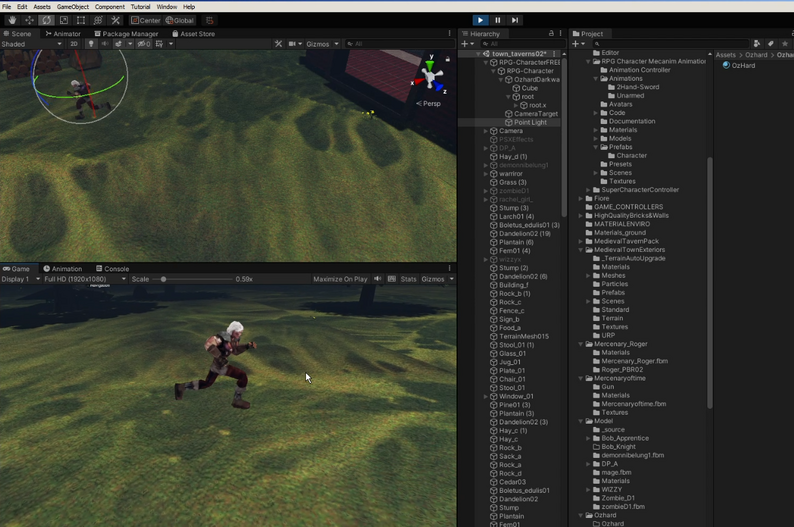
Task: Toggle hidden objects visibility counter
Action: 144,44
